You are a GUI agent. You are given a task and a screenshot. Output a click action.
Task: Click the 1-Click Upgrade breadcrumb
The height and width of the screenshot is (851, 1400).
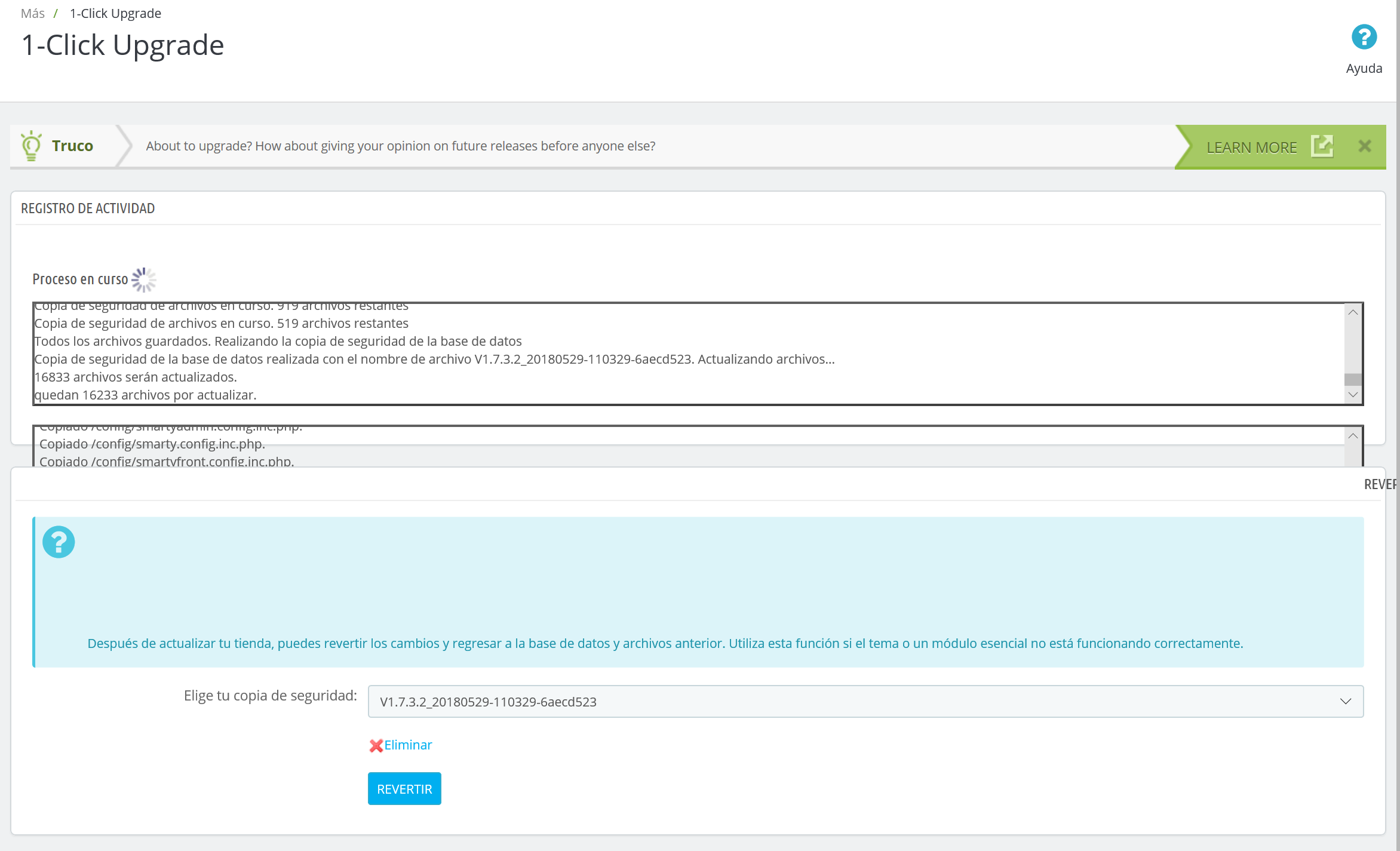tap(115, 13)
